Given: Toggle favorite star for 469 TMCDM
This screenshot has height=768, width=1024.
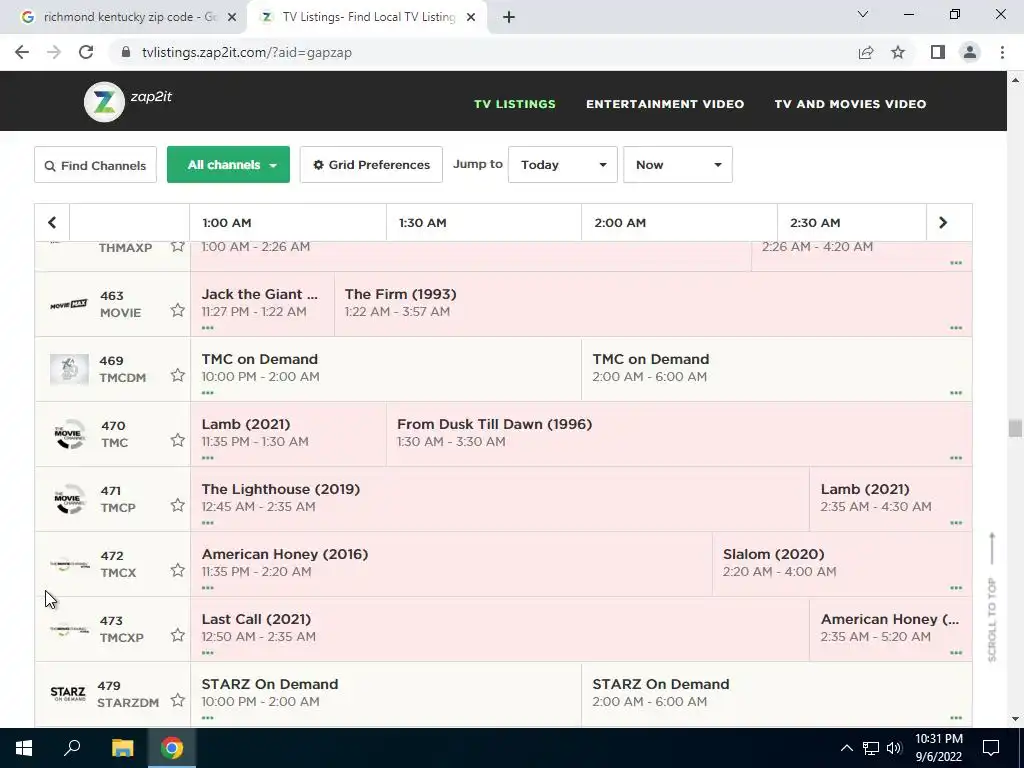Looking at the screenshot, I should [x=178, y=375].
